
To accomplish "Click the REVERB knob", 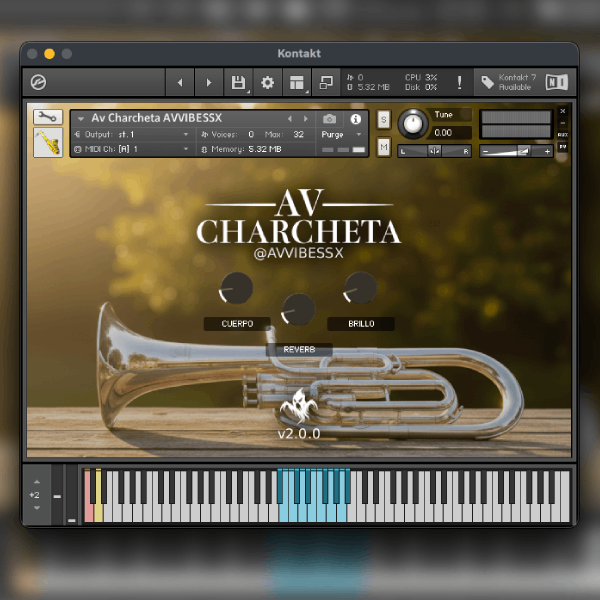I will 298,309.
